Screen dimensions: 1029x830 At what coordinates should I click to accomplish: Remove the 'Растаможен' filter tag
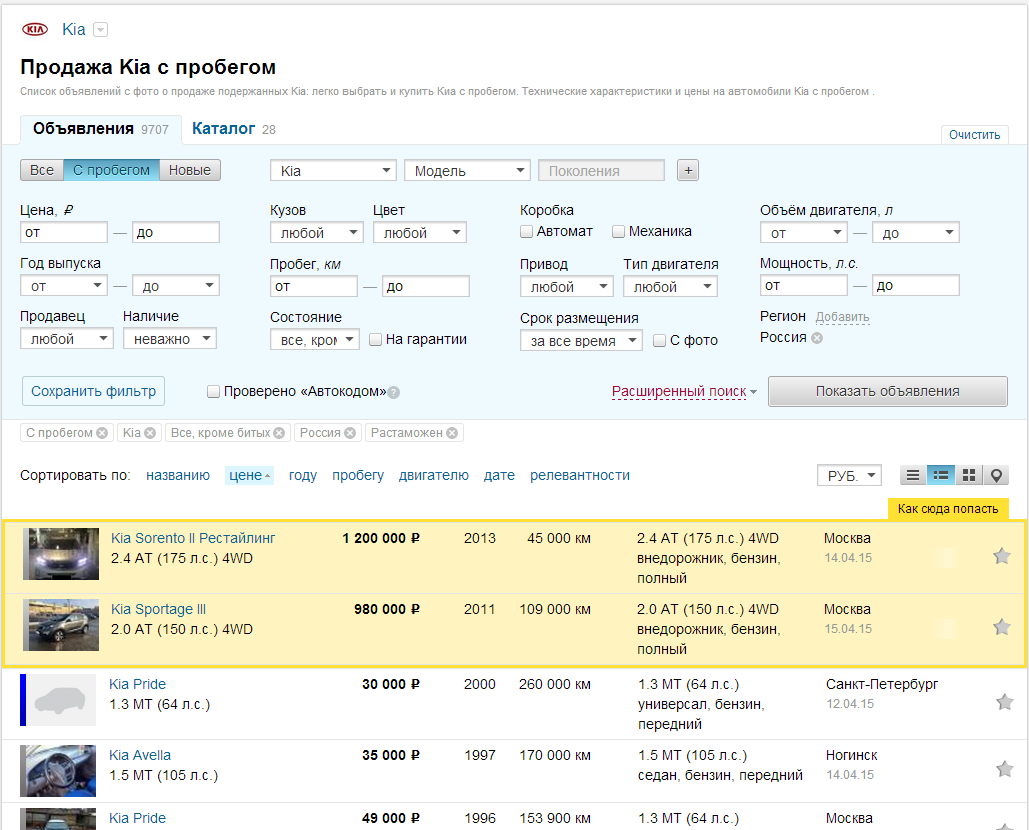[x=452, y=433]
